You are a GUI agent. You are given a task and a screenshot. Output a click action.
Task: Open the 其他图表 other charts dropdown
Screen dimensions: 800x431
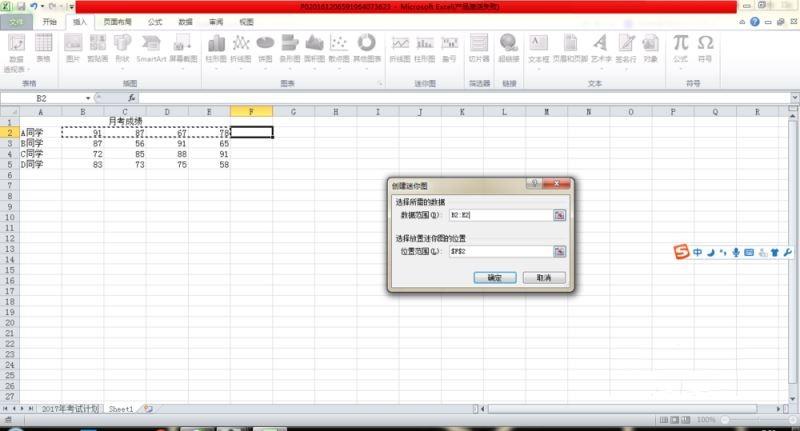pyautogui.click(x=366, y=47)
